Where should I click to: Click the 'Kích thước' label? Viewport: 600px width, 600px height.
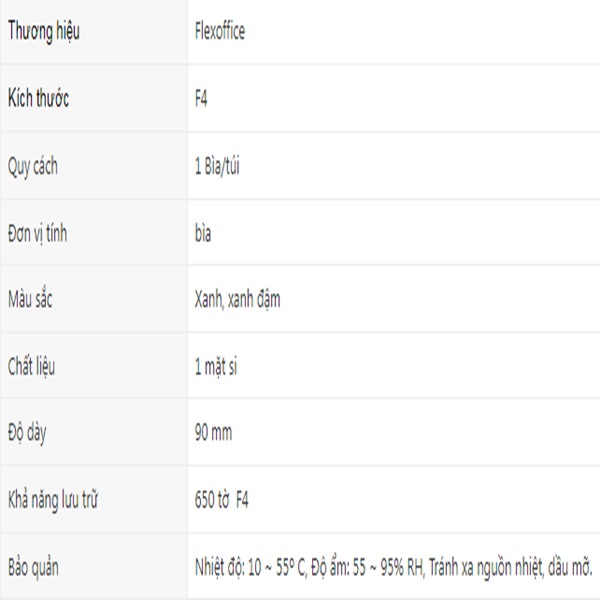point(38,99)
